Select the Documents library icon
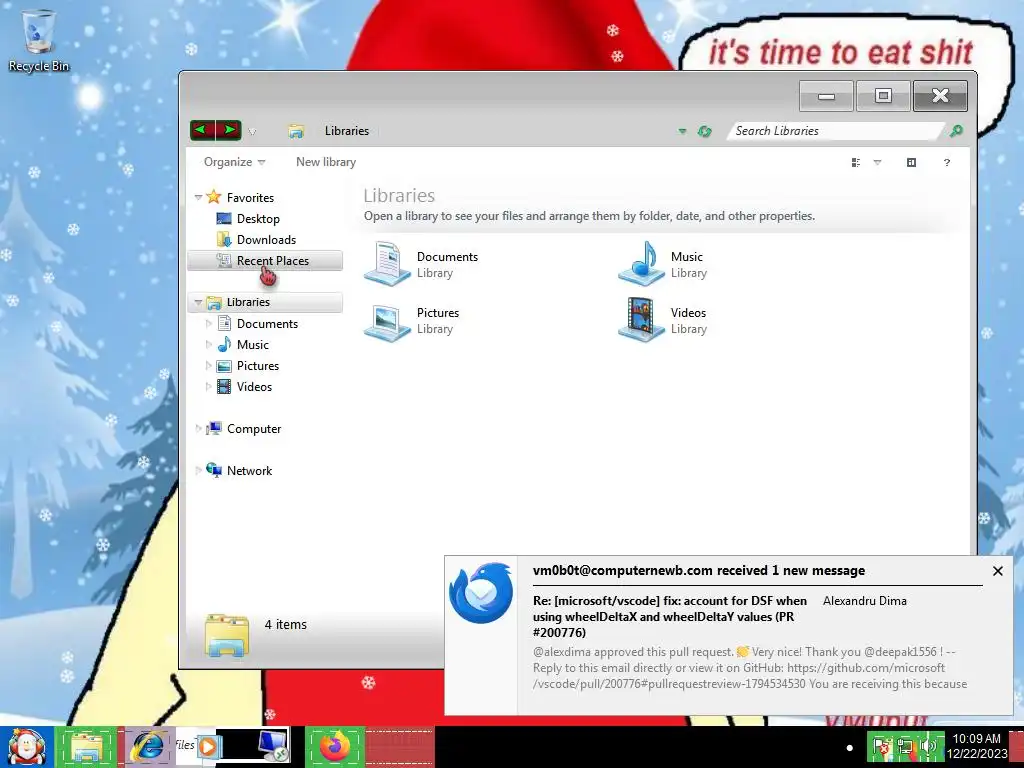 tap(387, 264)
